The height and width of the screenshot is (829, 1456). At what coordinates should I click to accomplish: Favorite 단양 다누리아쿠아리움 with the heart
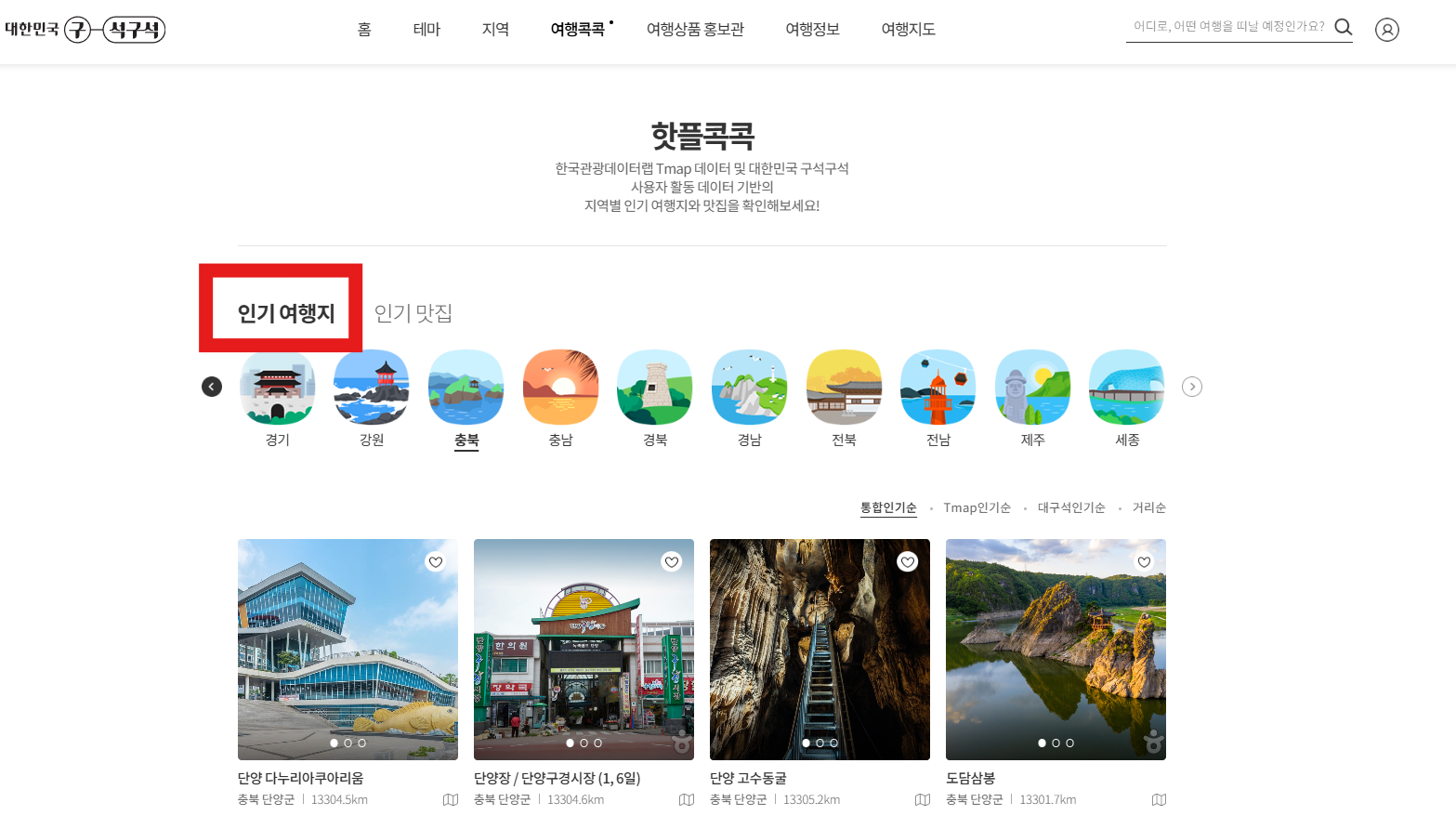(435, 561)
